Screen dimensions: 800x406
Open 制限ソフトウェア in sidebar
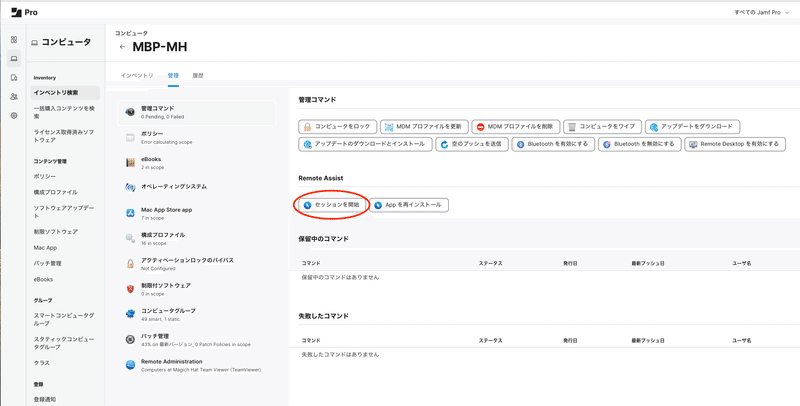click(x=56, y=232)
